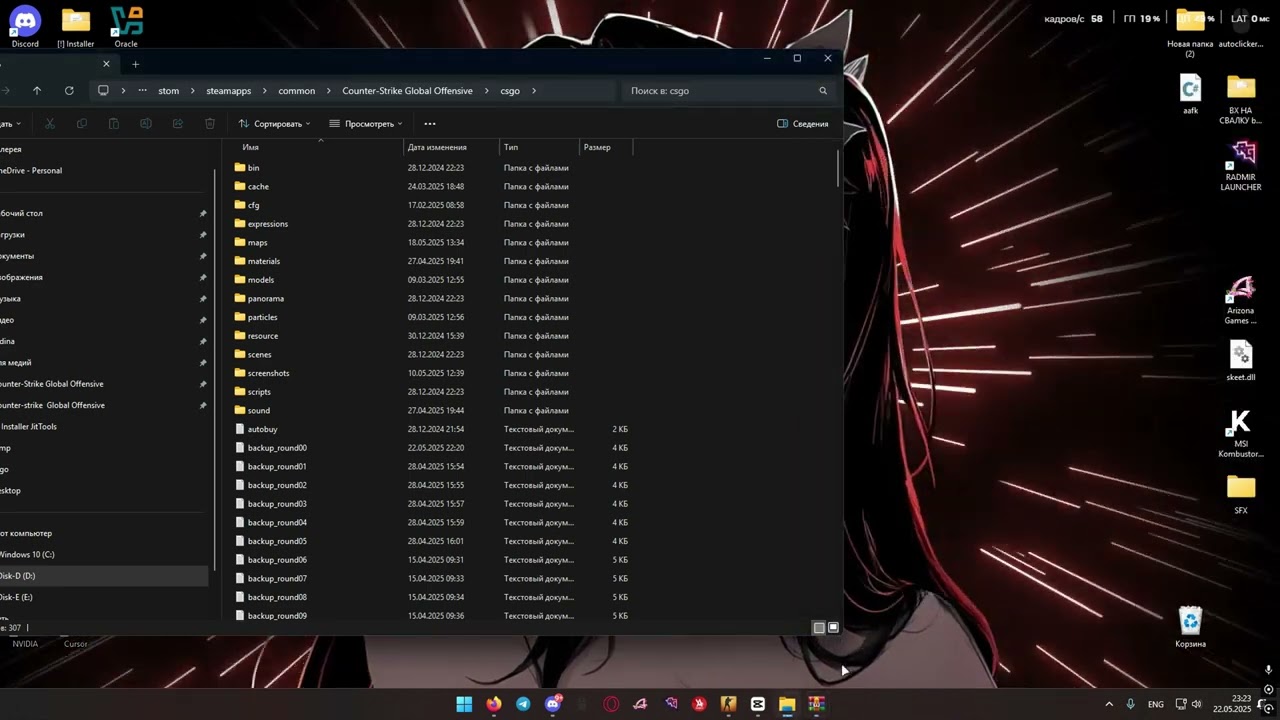This screenshot has width=1280, height=720.
Task: Sort by Дата изменения column header
Action: tap(451, 147)
